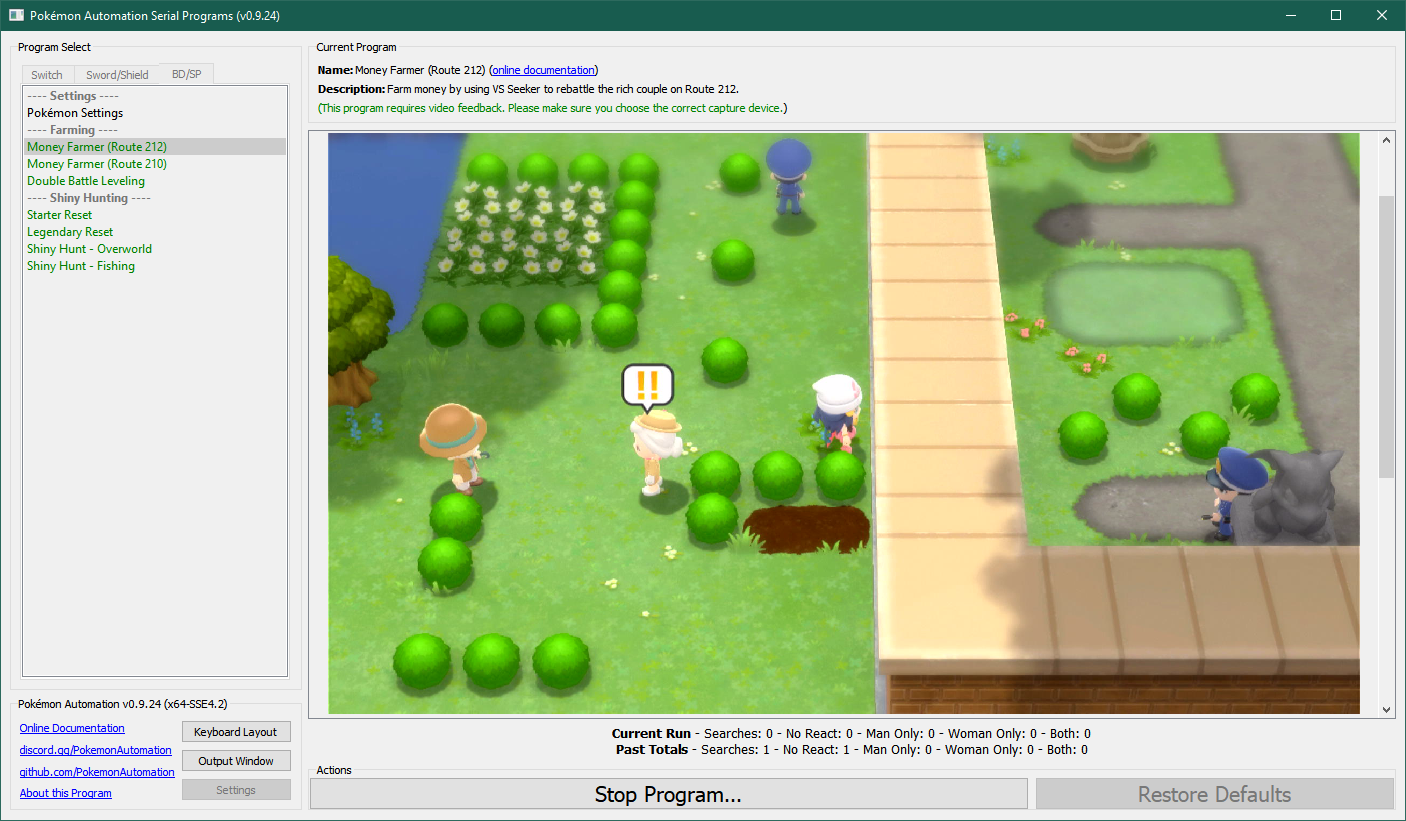Click the double exclamation speech bubble in the video

(647, 385)
